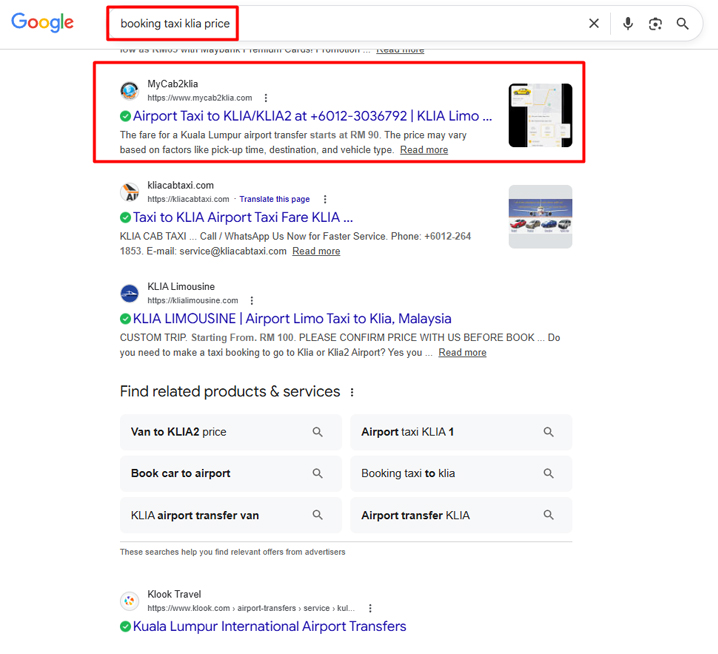Click KLIA Limousine site favicon
This screenshot has height=654, width=718.
click(x=130, y=293)
